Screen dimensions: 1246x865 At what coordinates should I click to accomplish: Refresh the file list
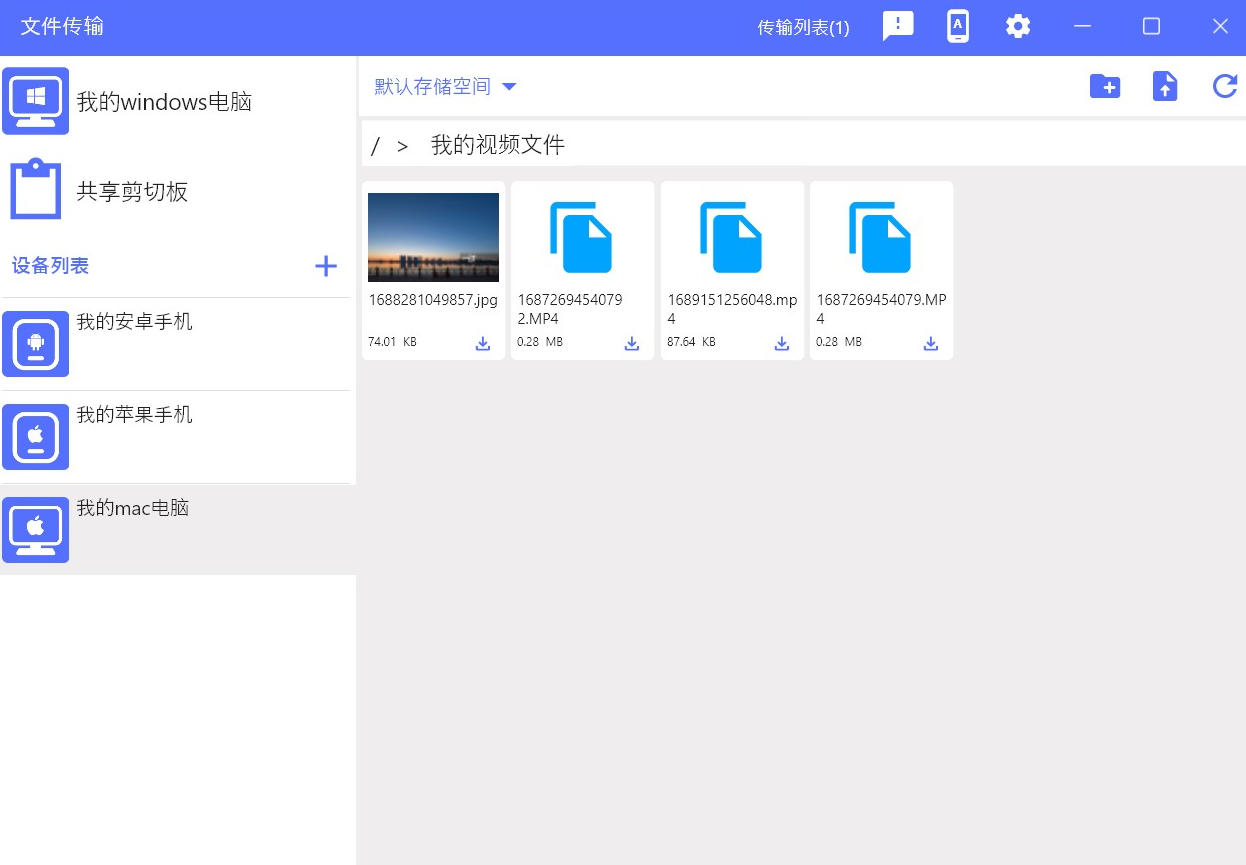pyautogui.click(x=1225, y=87)
